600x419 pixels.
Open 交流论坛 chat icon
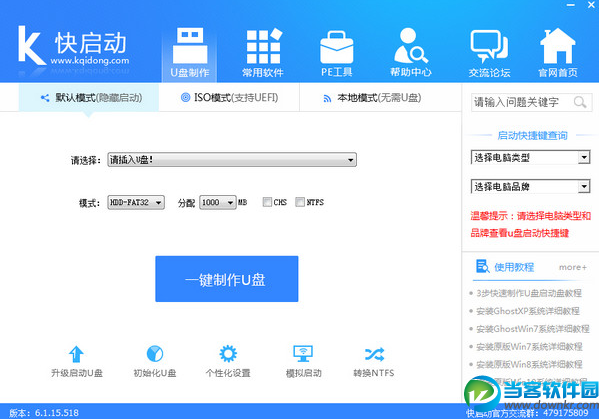[x=489, y=46]
